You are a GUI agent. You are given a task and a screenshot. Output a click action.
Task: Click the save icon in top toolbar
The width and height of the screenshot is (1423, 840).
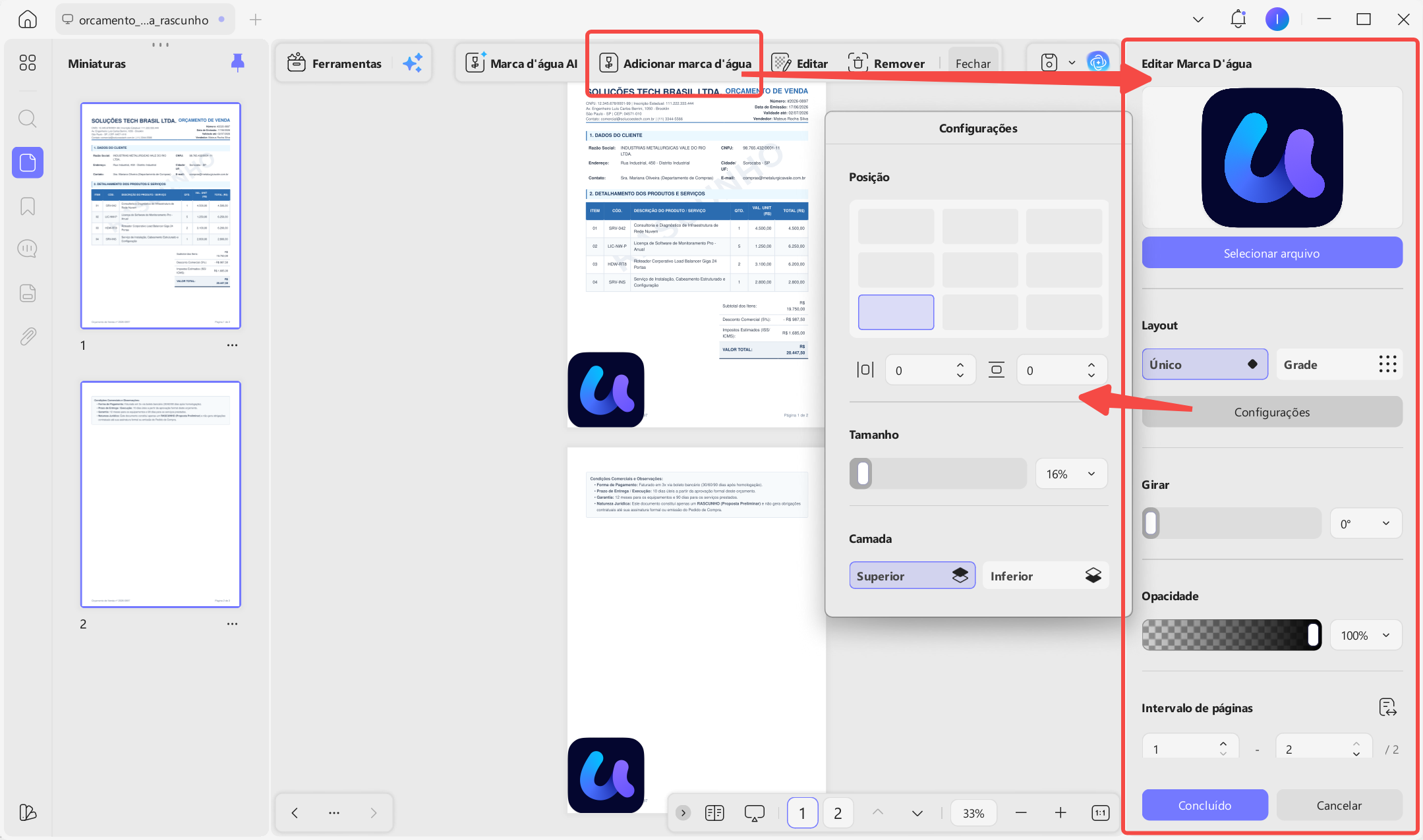click(1049, 63)
